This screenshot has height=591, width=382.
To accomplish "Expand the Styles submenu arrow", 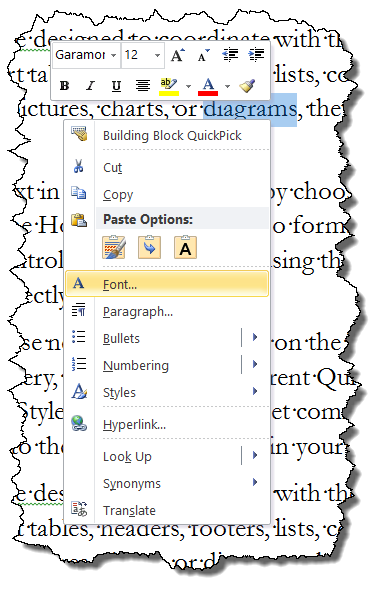I will click(255, 391).
